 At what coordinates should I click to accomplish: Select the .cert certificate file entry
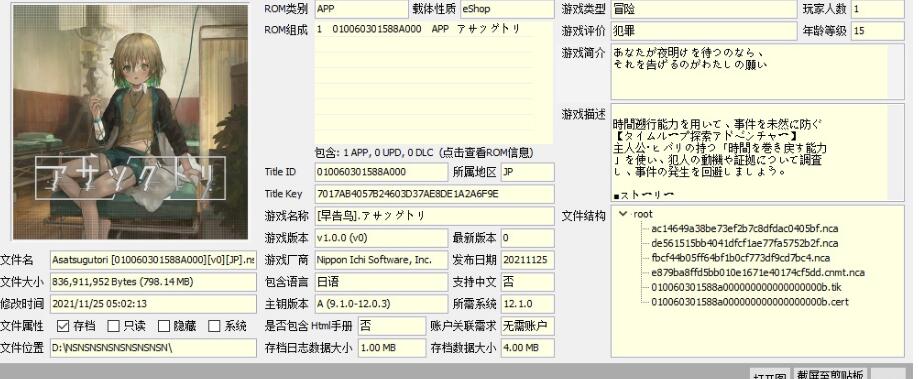point(750,302)
